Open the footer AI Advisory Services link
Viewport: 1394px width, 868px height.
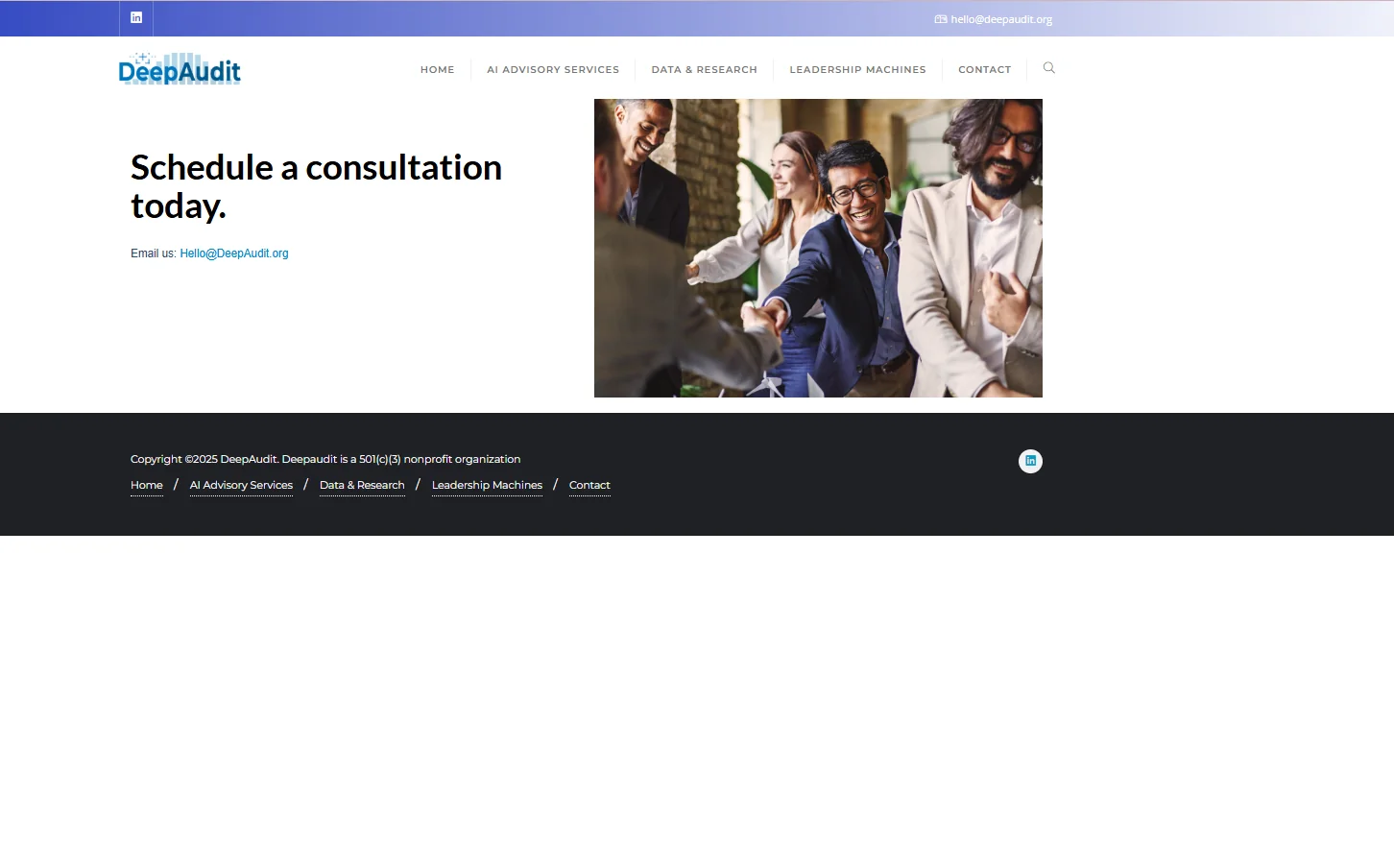point(241,485)
